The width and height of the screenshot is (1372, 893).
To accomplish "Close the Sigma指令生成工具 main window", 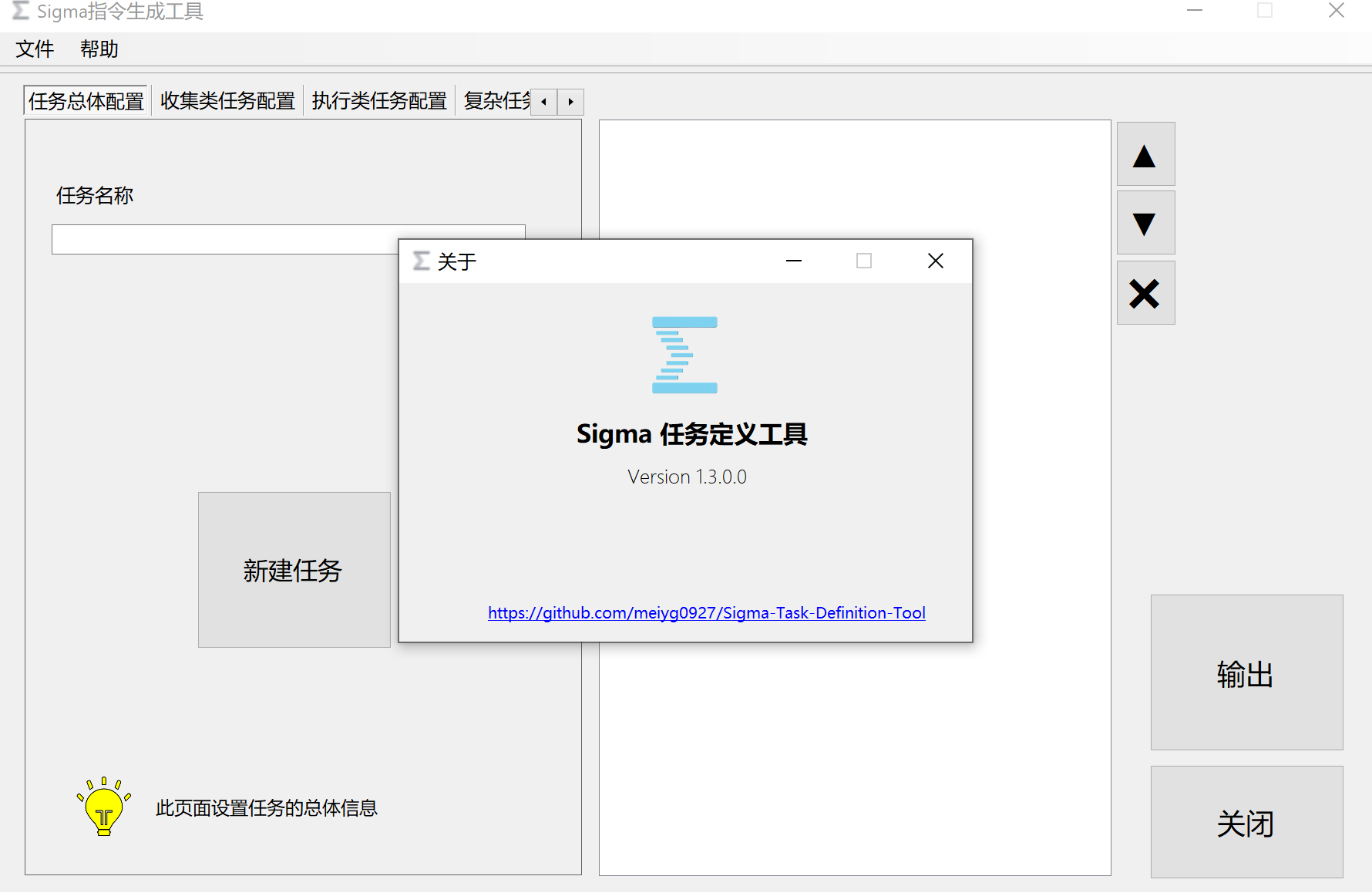I will point(1337,11).
